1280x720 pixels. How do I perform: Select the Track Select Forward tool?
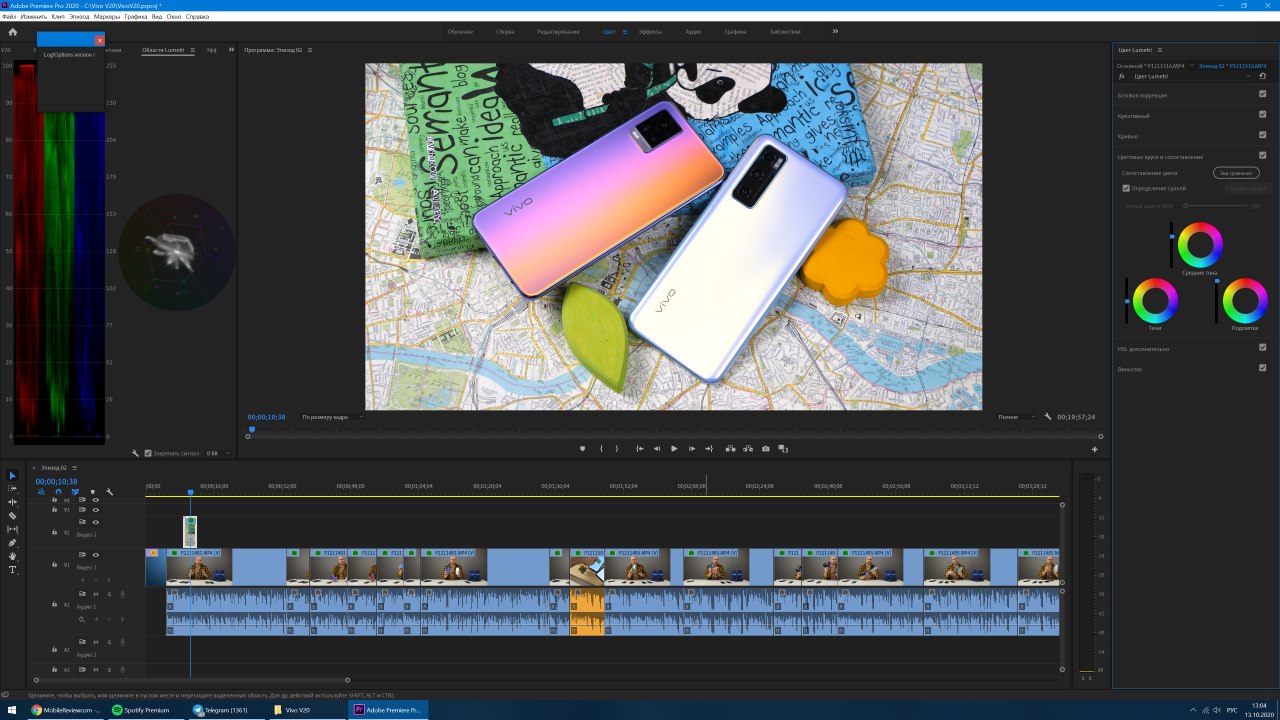click(13, 489)
